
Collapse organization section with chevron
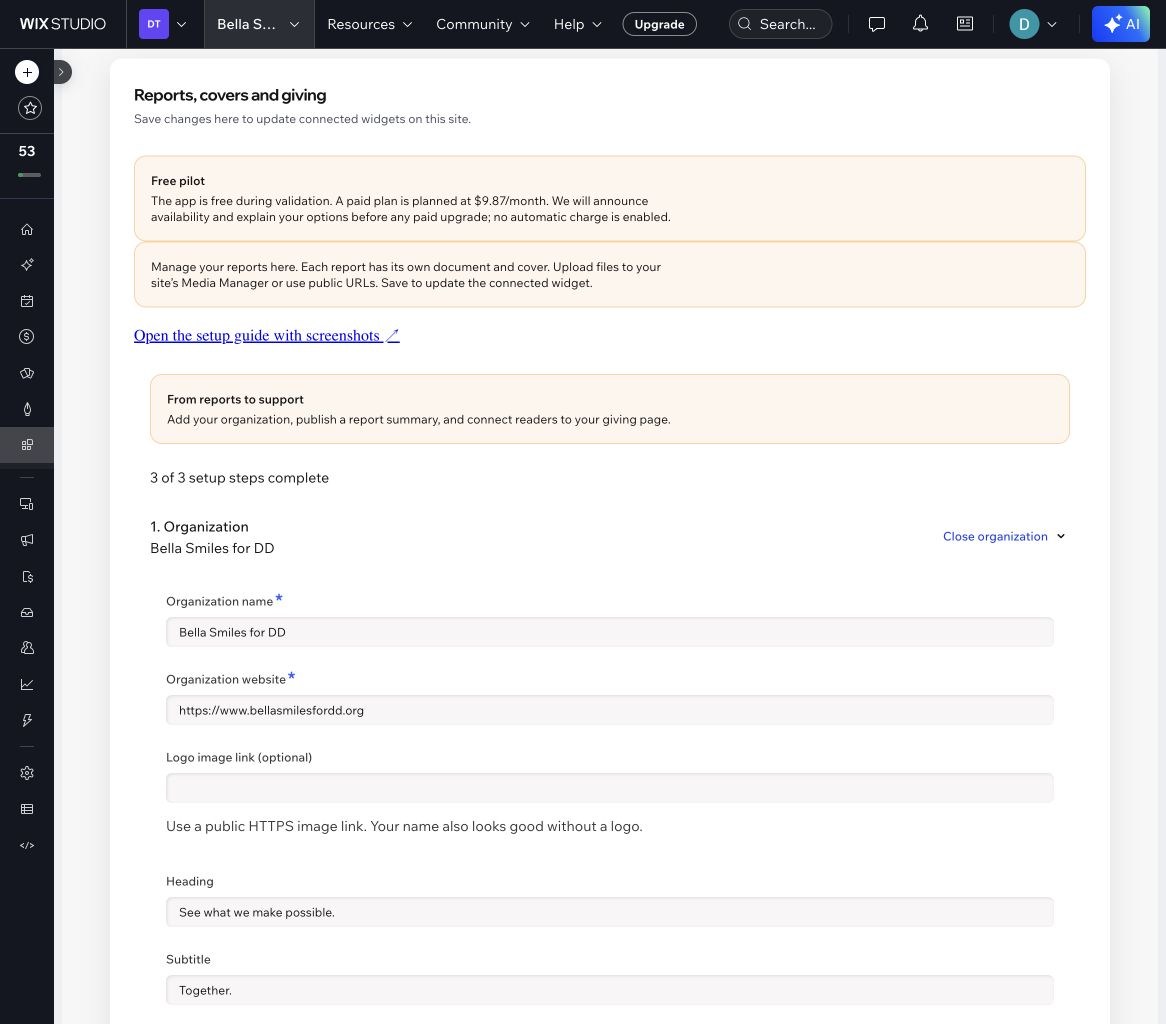(1061, 536)
